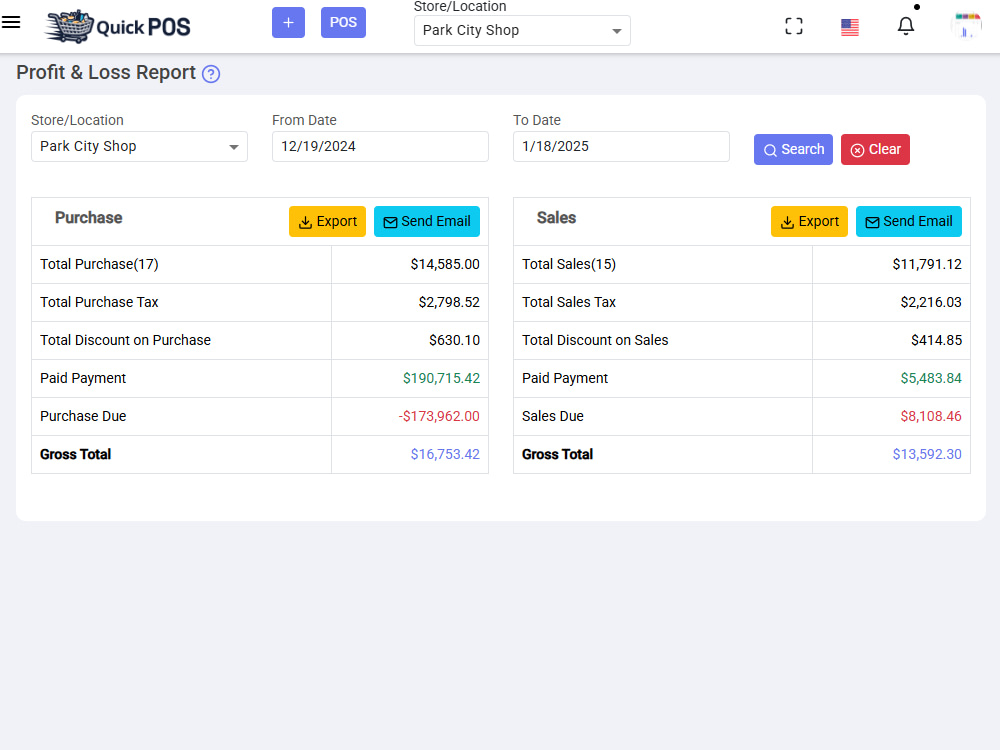This screenshot has height=750, width=1000.
Task: Click the Total Sales(15) label
Action: tap(569, 264)
